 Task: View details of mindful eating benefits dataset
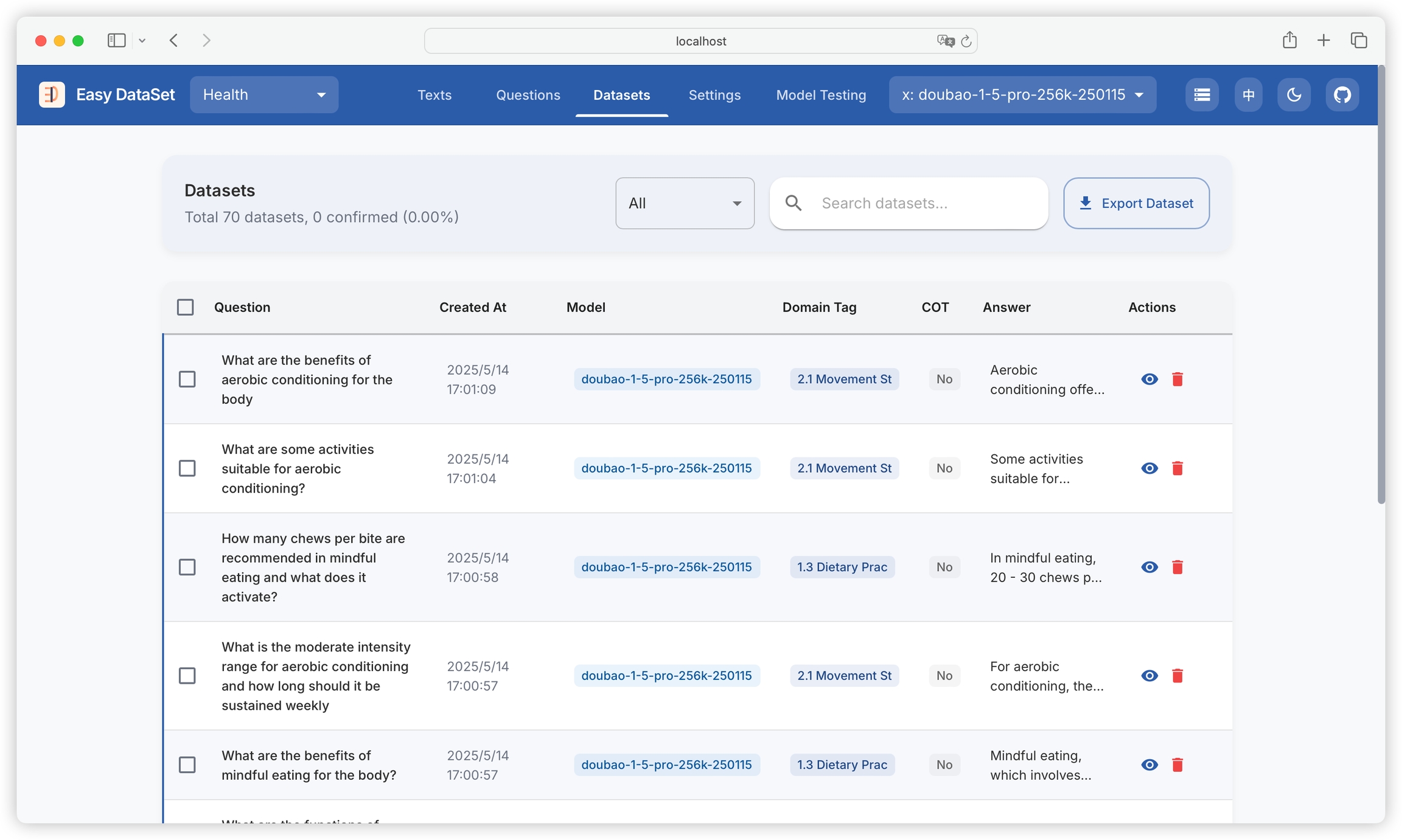[1149, 765]
